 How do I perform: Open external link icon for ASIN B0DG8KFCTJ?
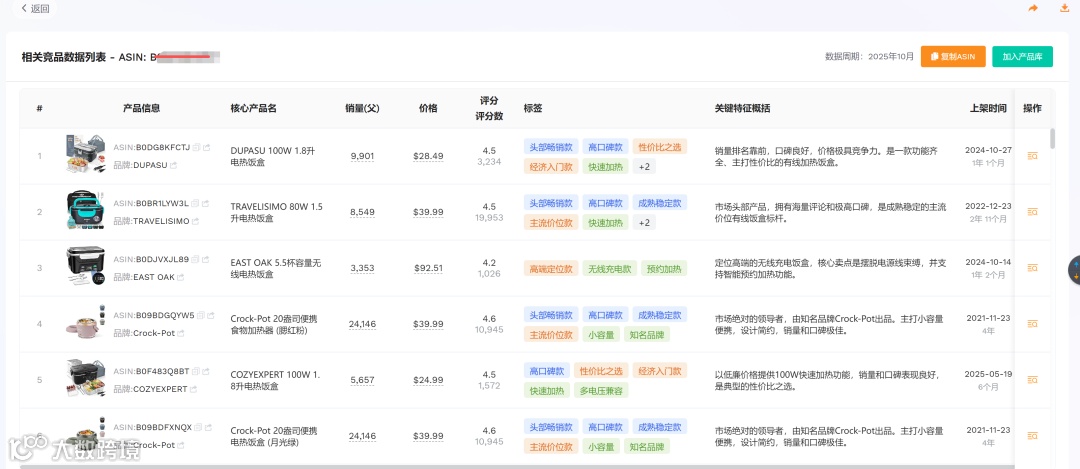(207, 147)
